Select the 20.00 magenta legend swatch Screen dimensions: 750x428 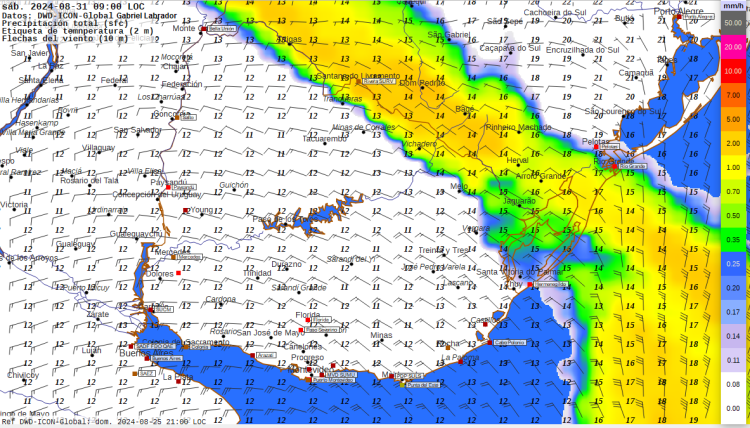732,46
